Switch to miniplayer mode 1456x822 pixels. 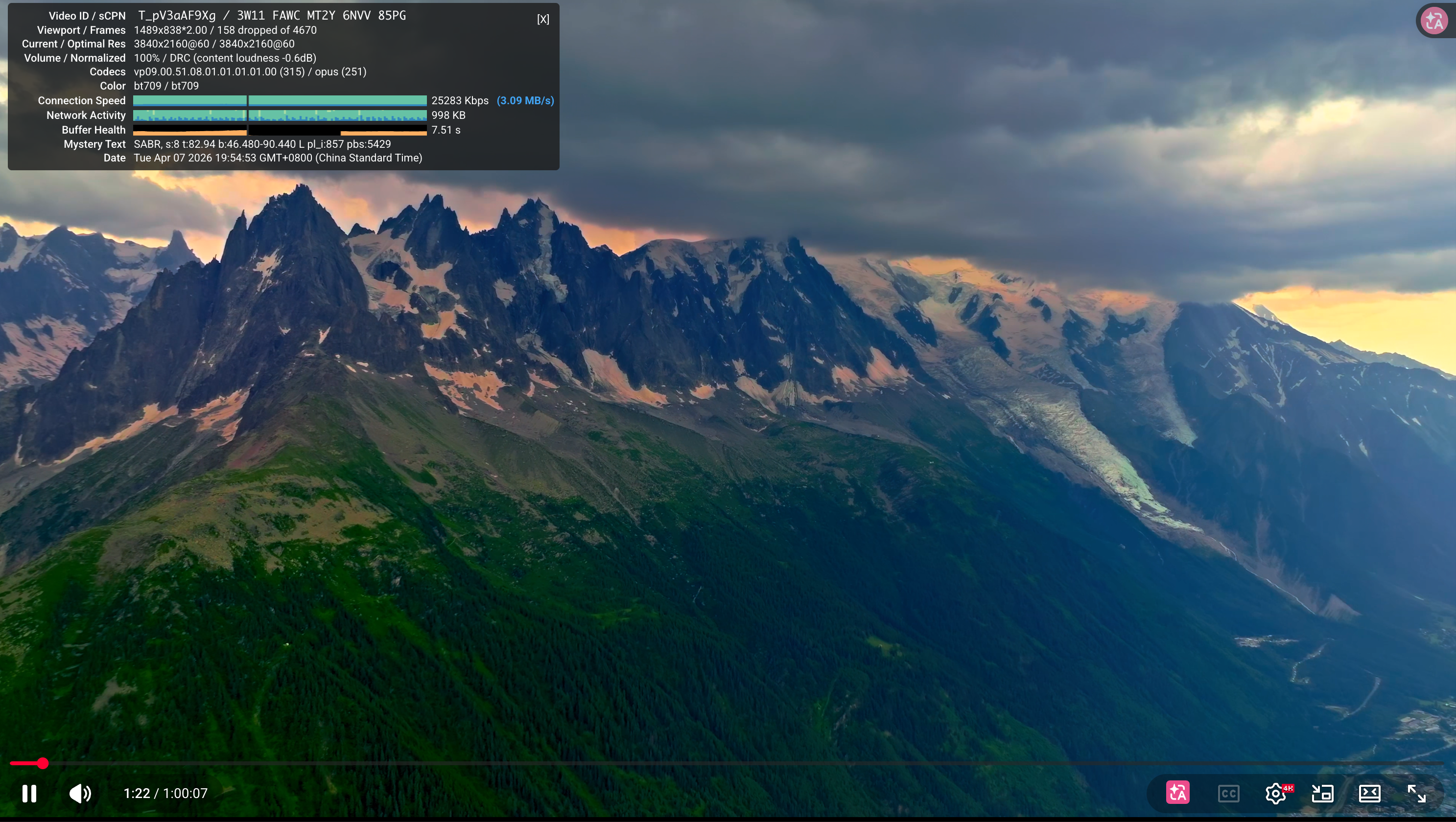pyautogui.click(x=1323, y=793)
